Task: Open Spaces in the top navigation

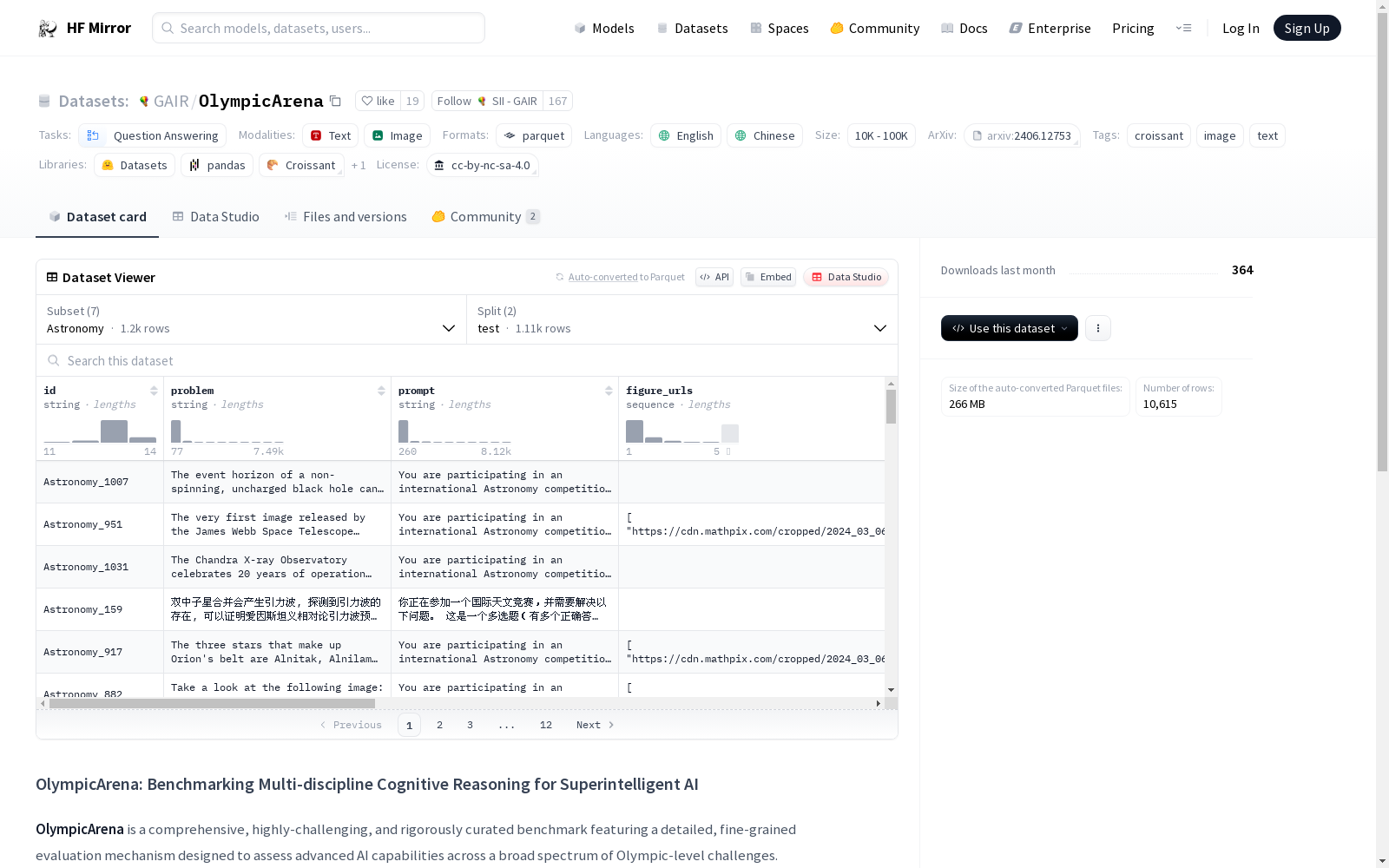Action: (x=780, y=29)
